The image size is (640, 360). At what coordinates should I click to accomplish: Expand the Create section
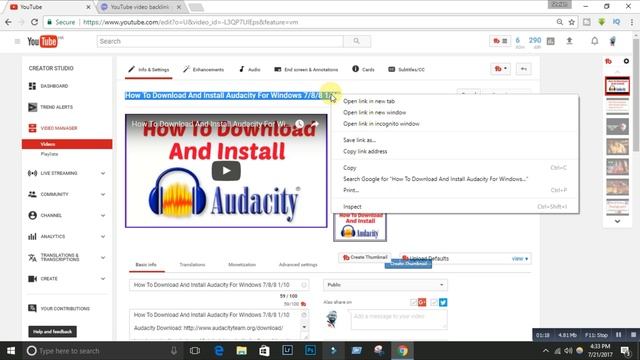coord(103,279)
